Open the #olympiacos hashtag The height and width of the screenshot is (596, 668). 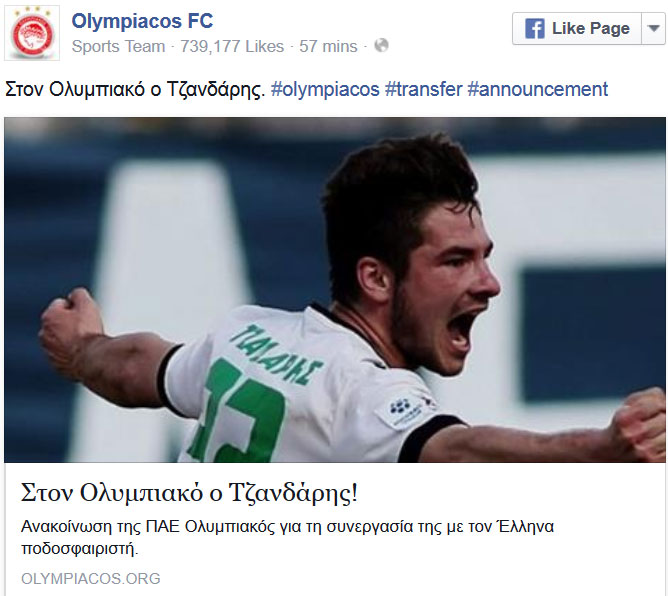pyautogui.click(x=325, y=89)
